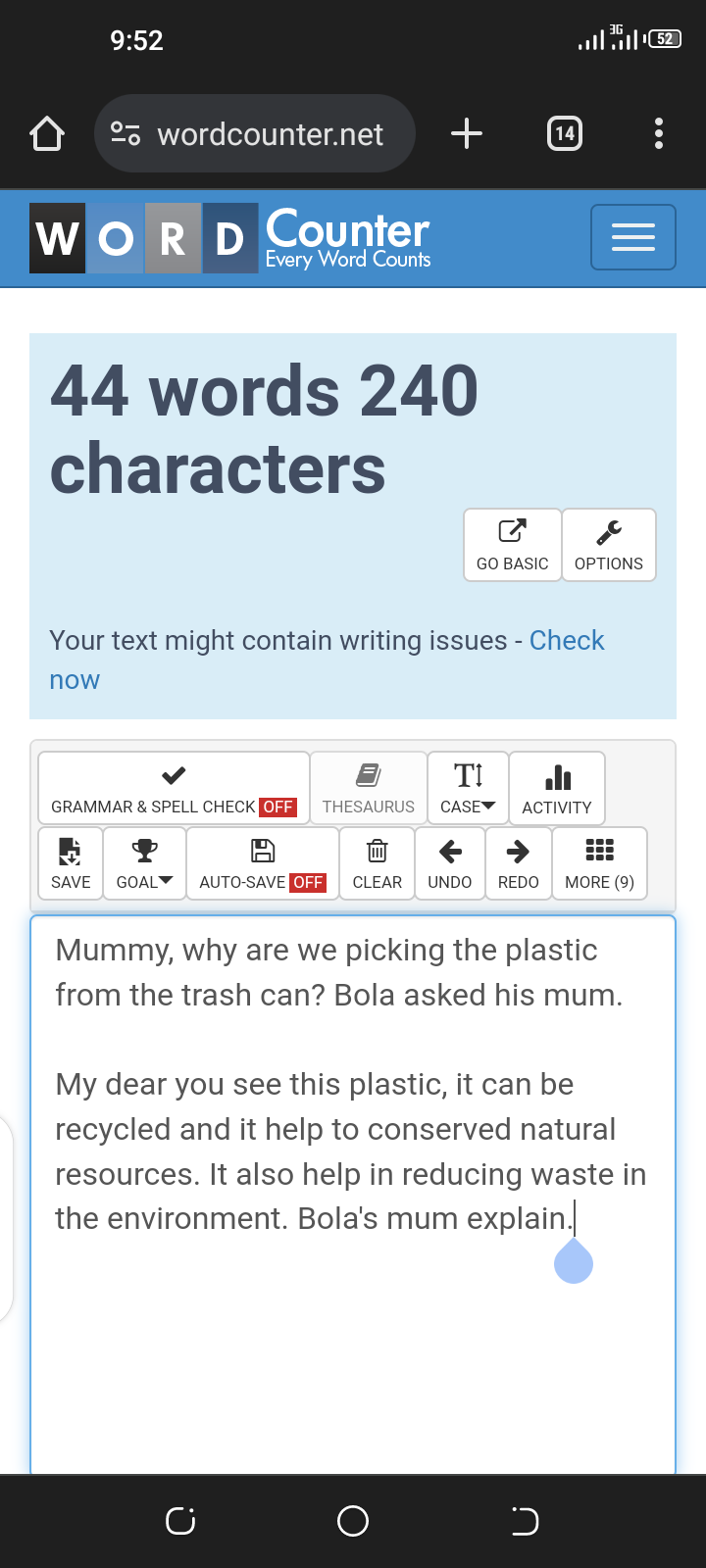Click the Go Basic button
This screenshot has width=706, height=1568.
[513, 545]
